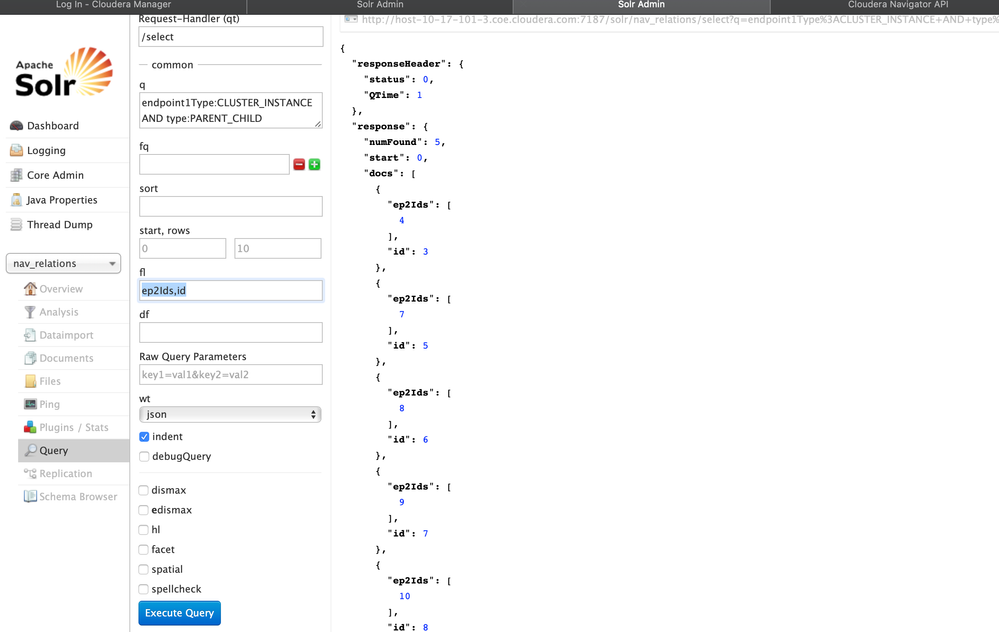Open the Replication page
Screen dimensions: 999x632
pos(66,473)
